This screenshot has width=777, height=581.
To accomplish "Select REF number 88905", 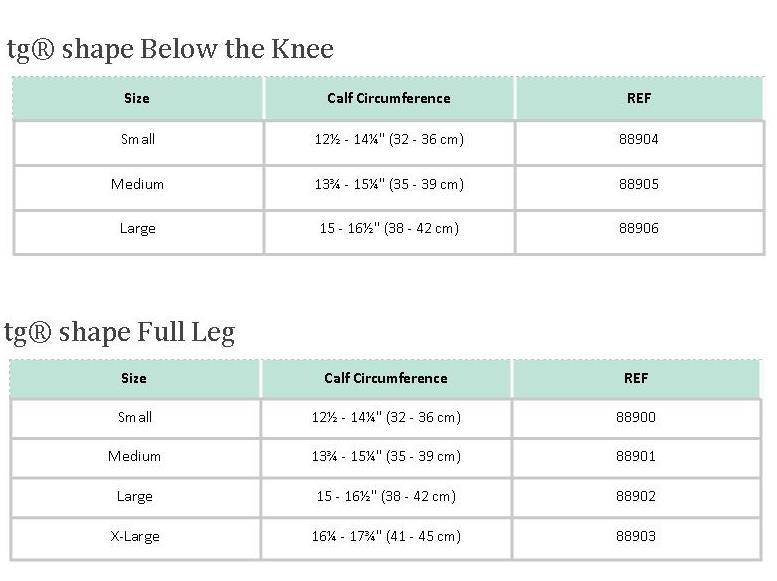I will pyautogui.click(x=638, y=185).
